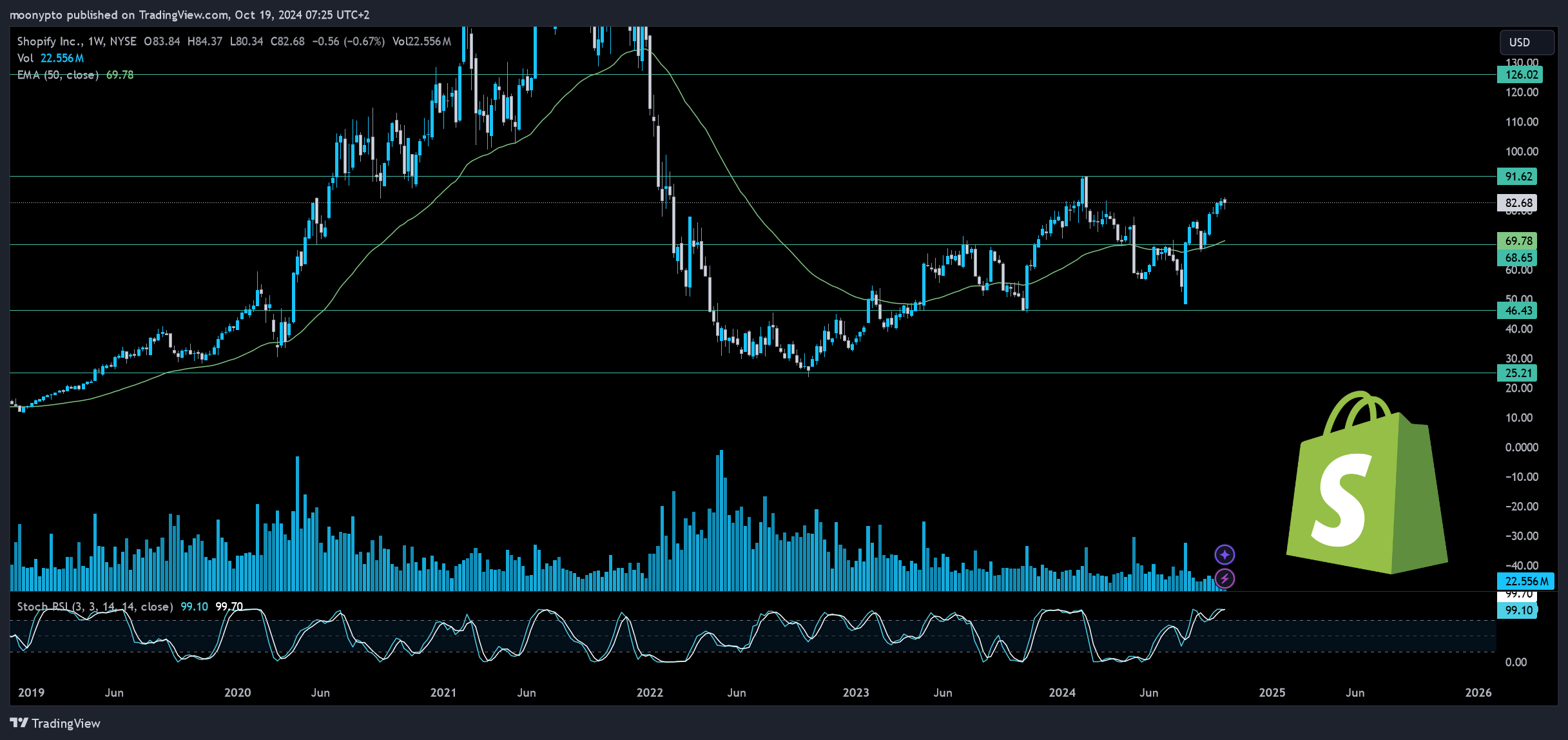Click the 2021 label on the time axis
Screen dimensions: 1568x740
click(443, 692)
